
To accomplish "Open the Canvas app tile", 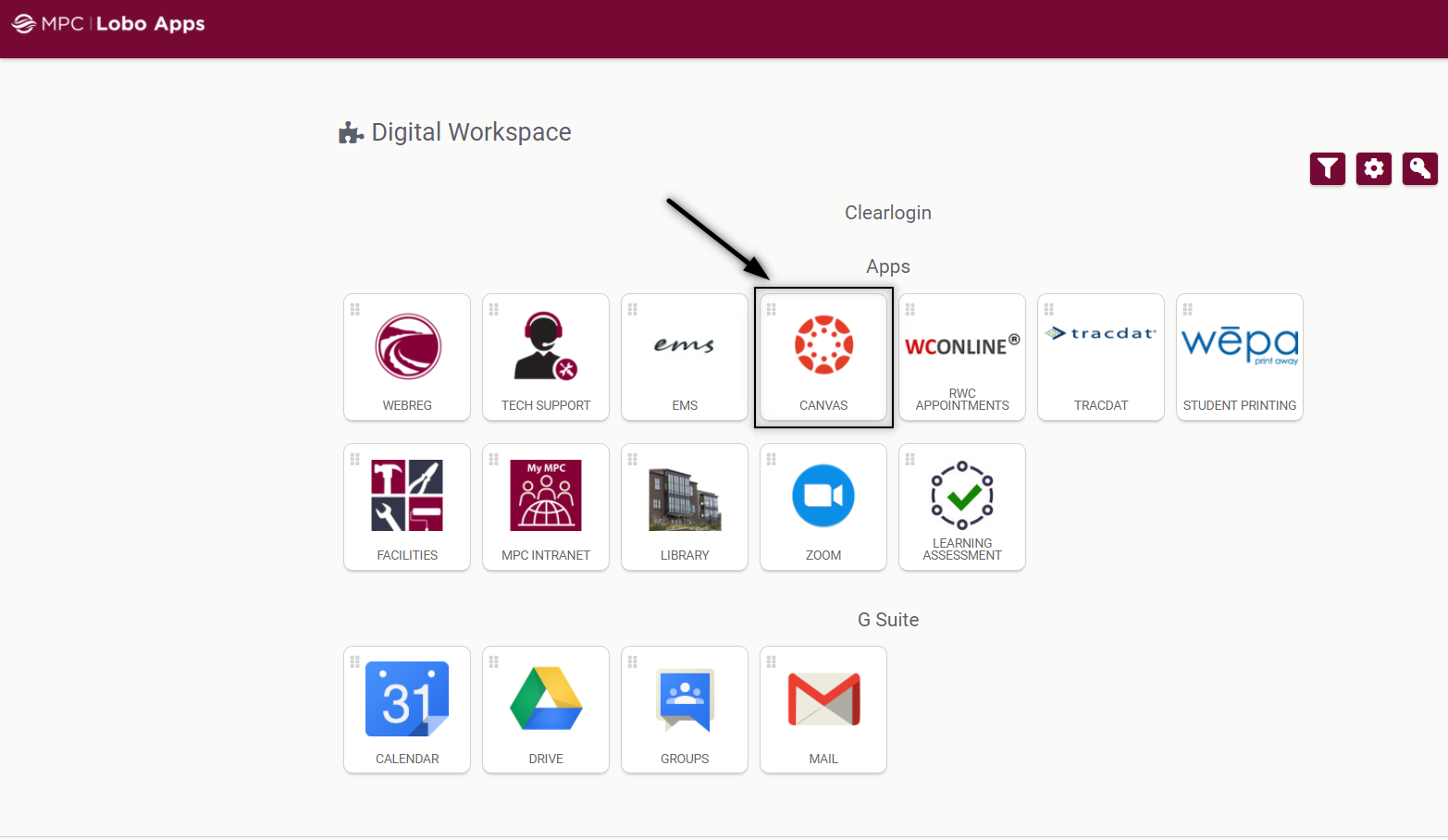I will pyautogui.click(x=823, y=357).
